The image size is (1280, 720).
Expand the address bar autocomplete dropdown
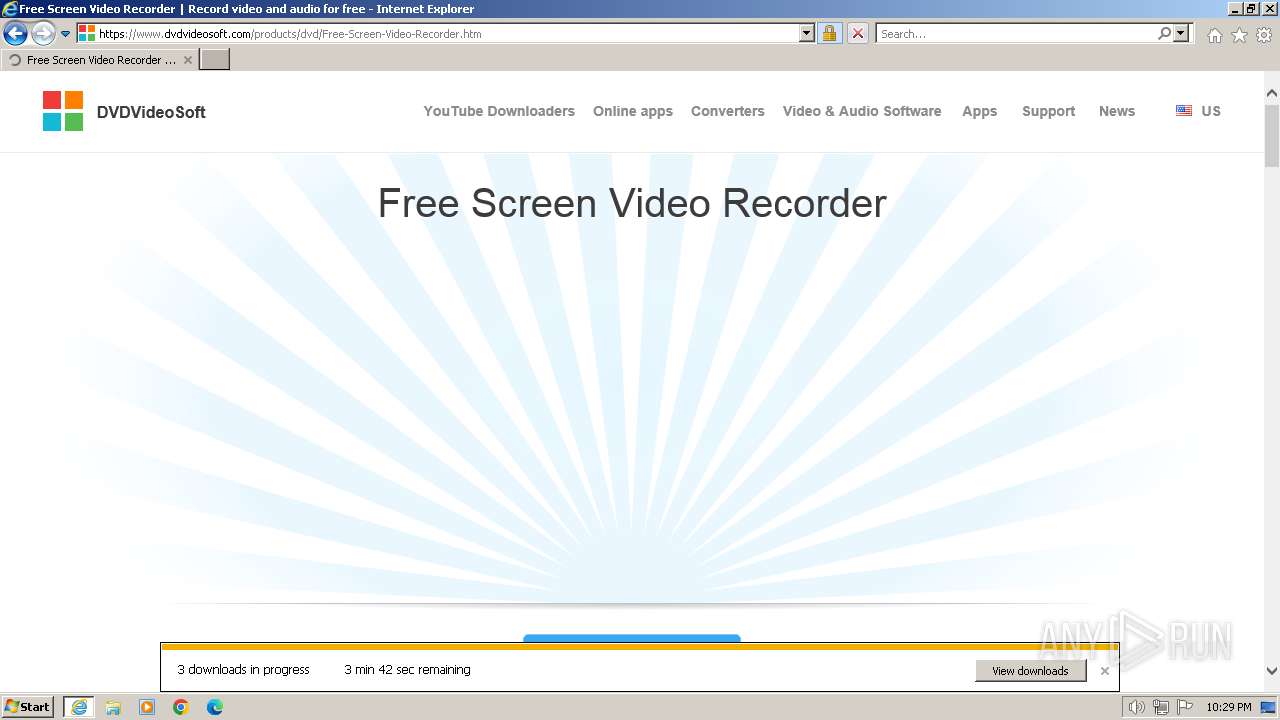[807, 33]
